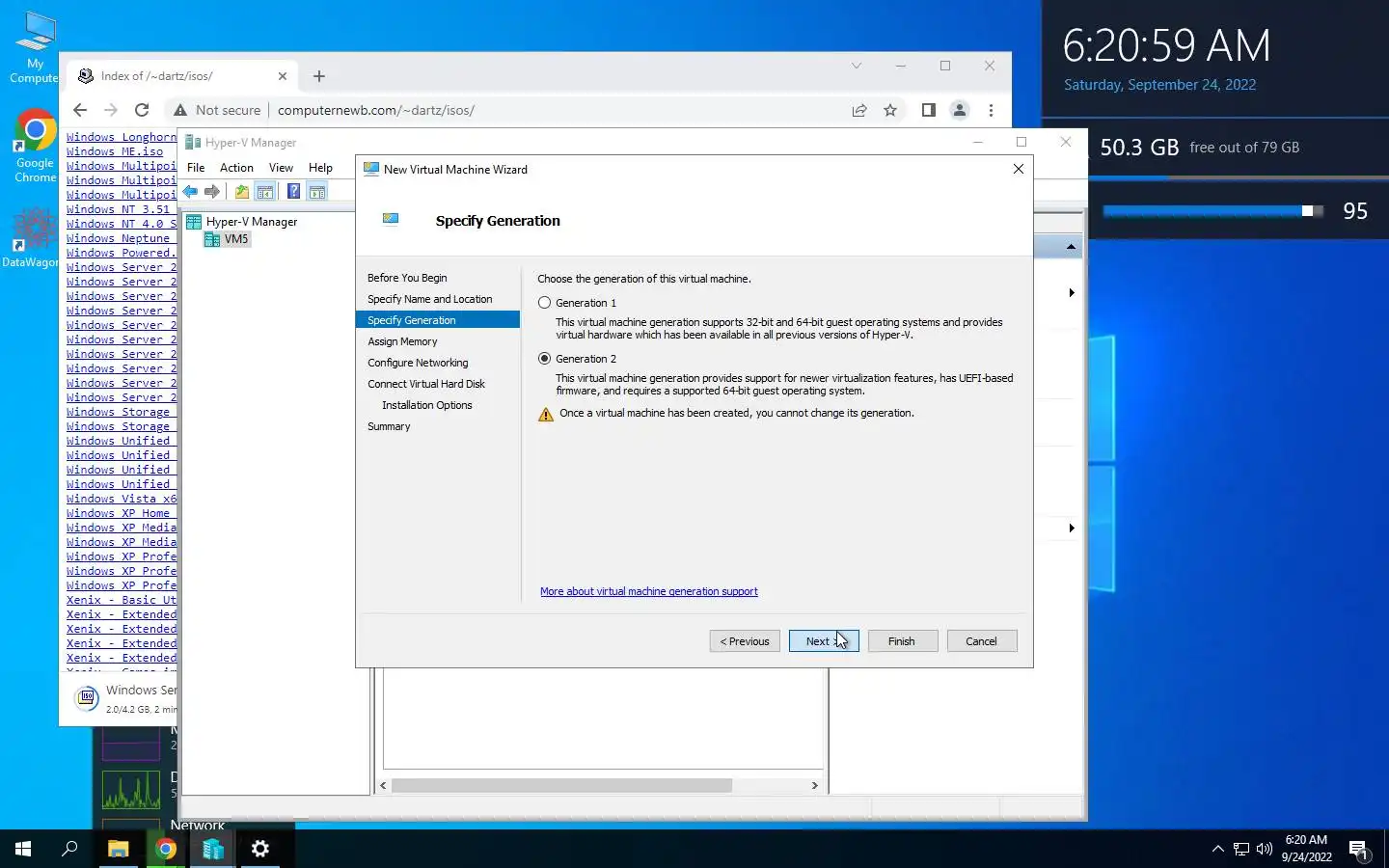Click Next to continue wizard

pyautogui.click(x=824, y=641)
